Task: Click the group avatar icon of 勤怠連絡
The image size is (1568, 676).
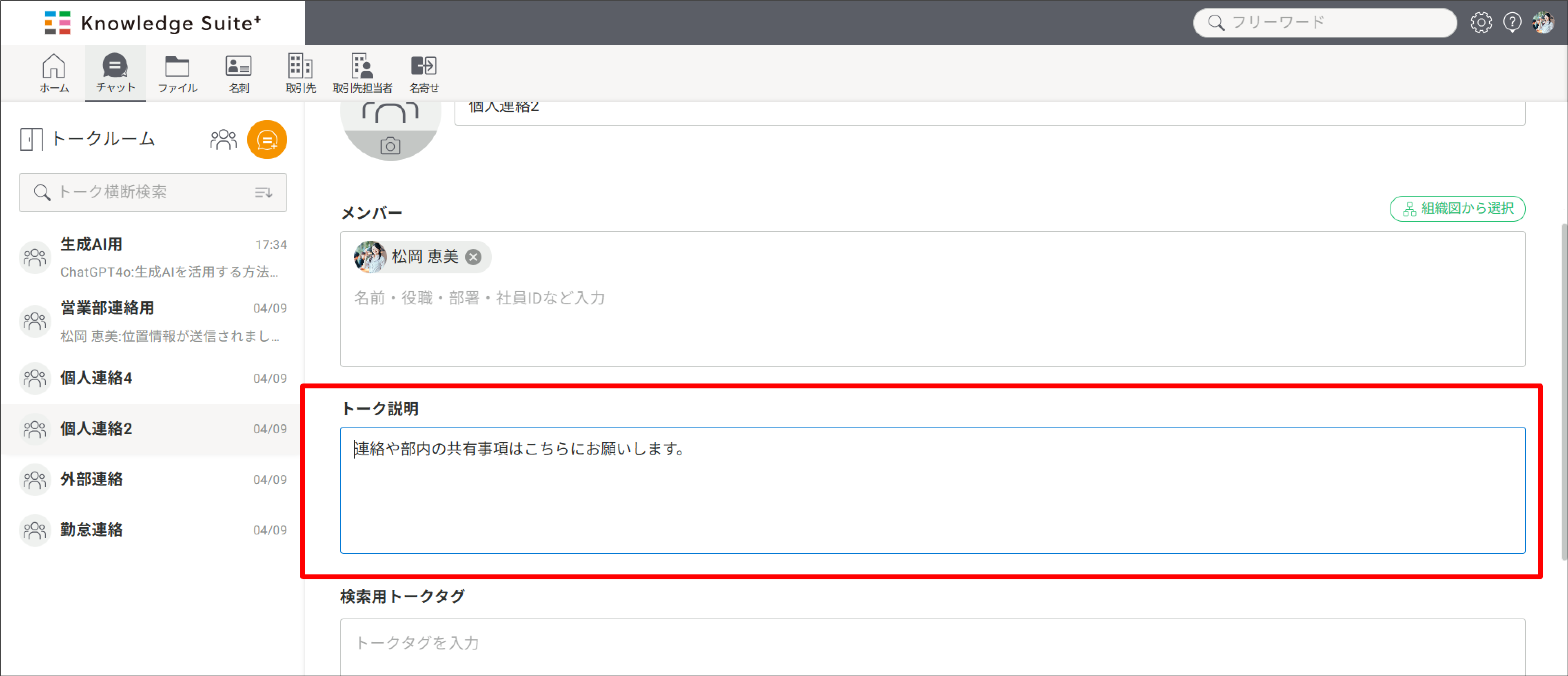Action: pos(35,530)
